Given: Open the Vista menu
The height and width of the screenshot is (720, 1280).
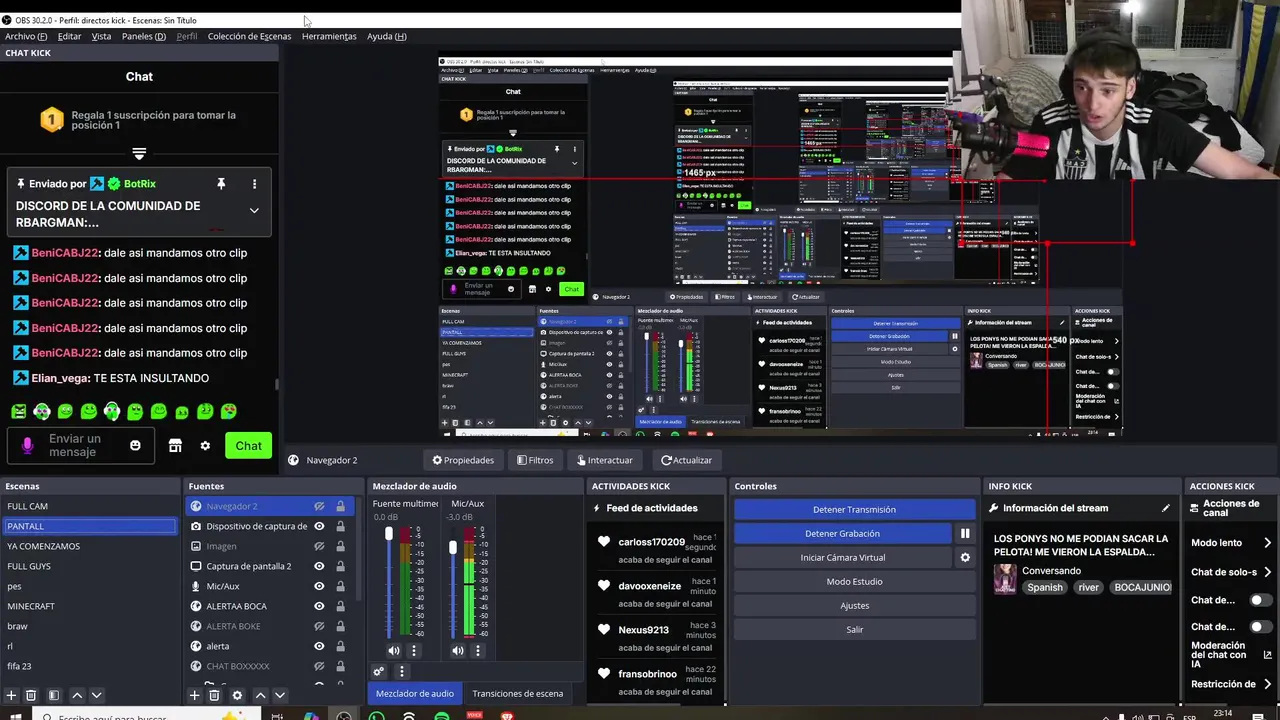Looking at the screenshot, I should (101, 36).
